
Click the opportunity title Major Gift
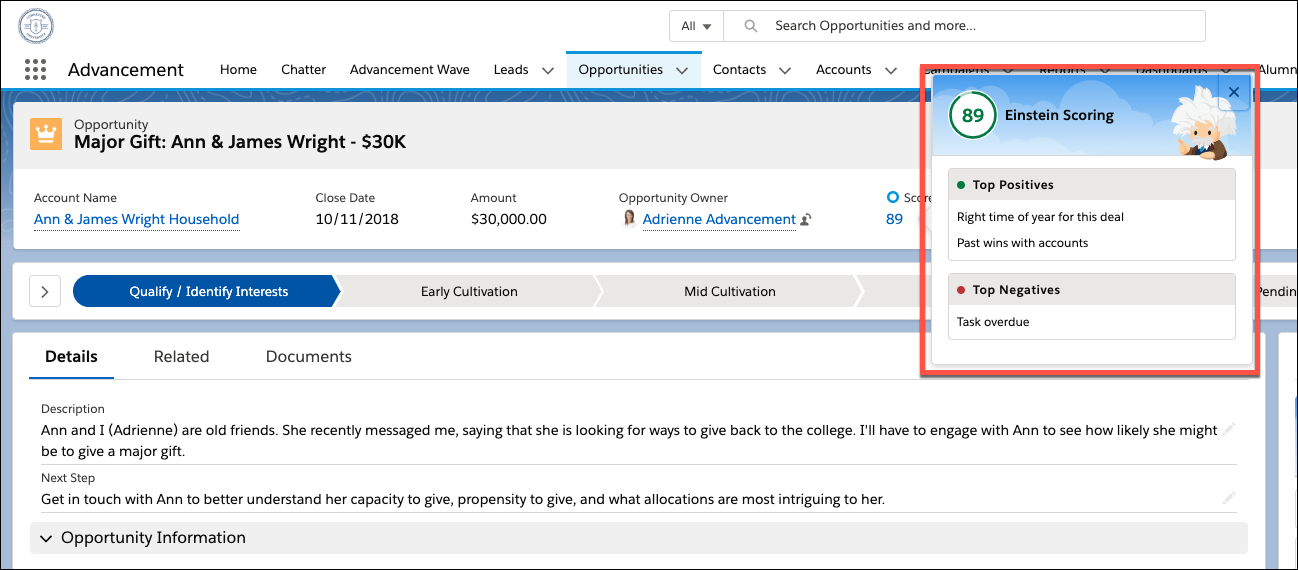[240, 142]
